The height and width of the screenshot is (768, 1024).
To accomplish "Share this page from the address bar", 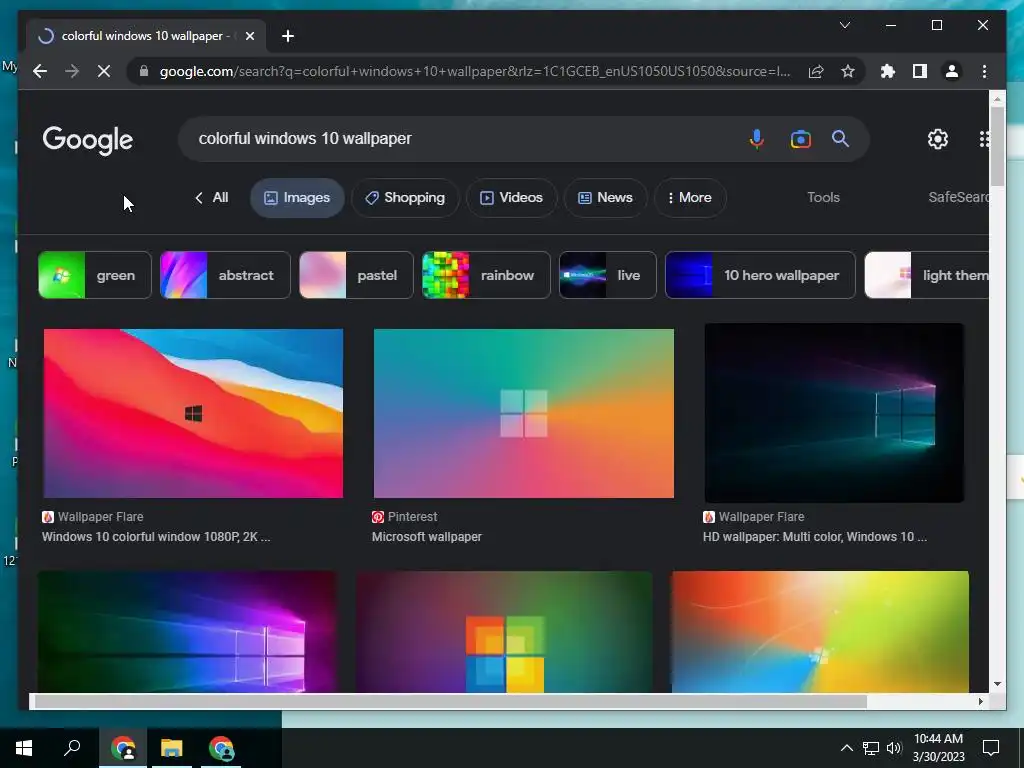I will [816, 71].
